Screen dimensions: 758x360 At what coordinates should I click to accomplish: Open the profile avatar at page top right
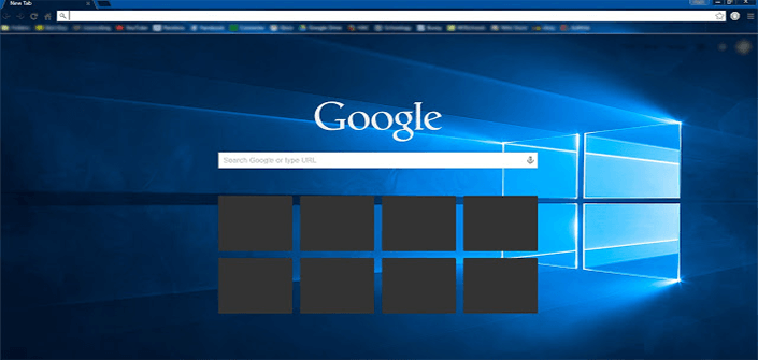click(742, 47)
